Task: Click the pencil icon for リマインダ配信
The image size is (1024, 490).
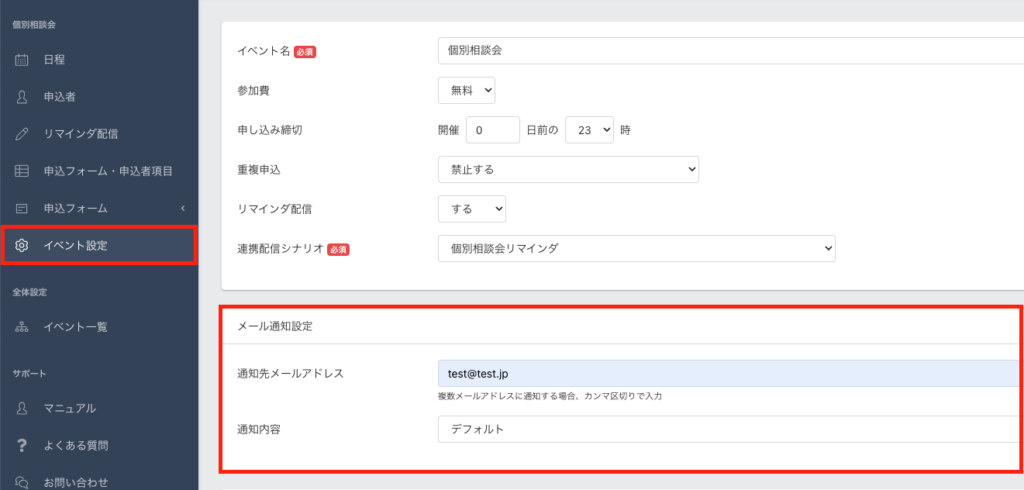Action: [x=22, y=135]
